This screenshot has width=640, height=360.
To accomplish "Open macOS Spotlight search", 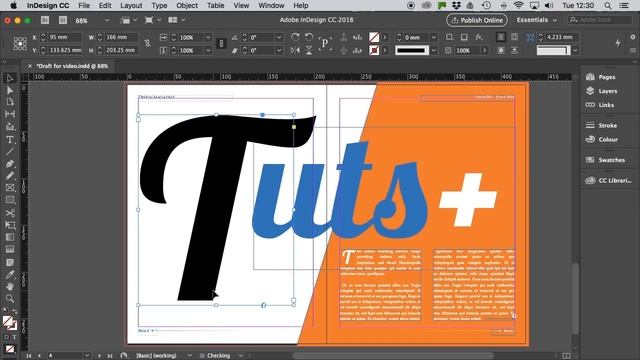I will 608,5.
